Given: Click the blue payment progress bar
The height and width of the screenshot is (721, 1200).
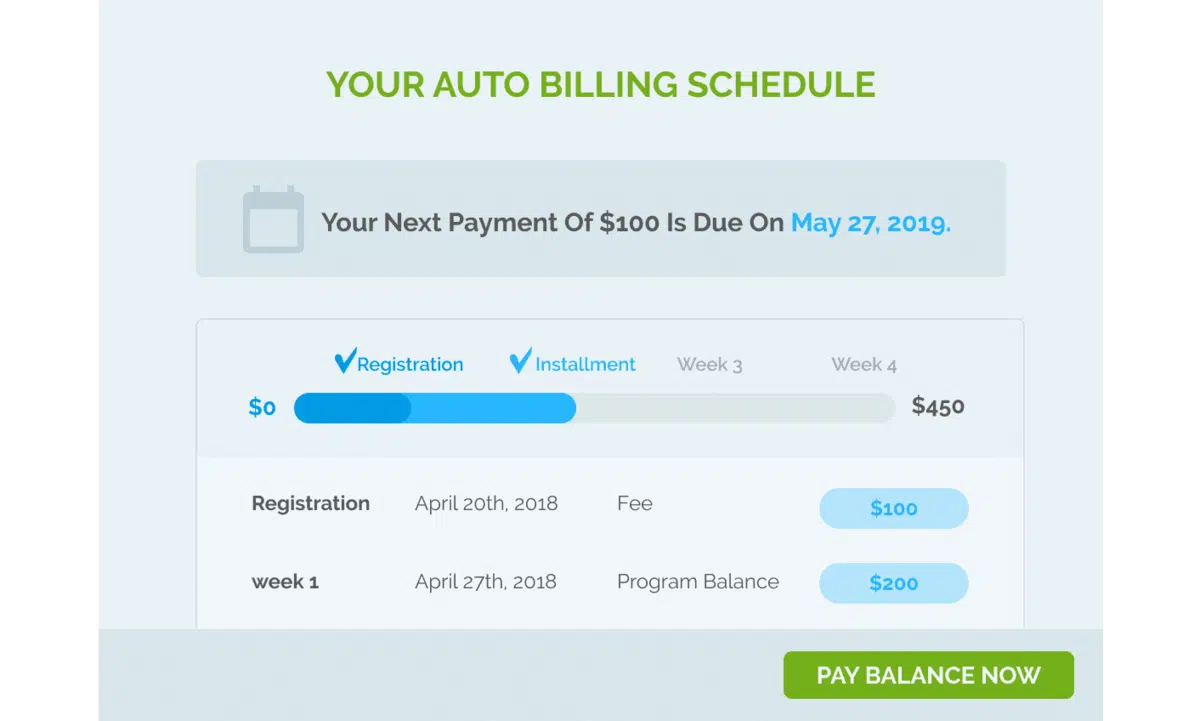Looking at the screenshot, I should 435,408.
